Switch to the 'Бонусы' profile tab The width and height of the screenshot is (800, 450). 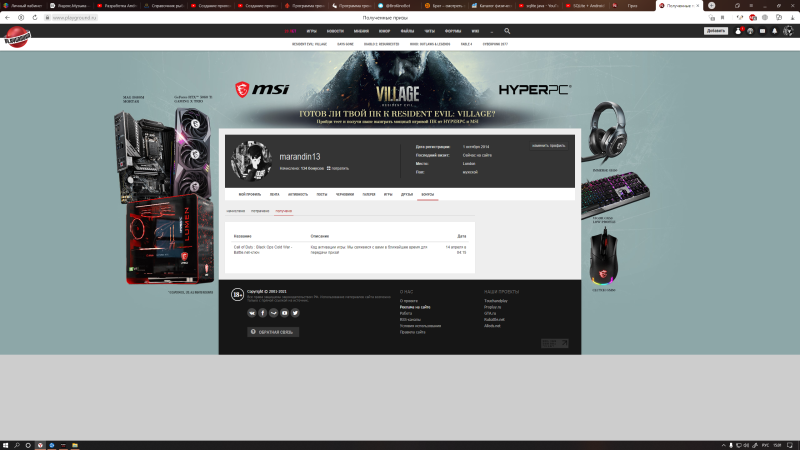pos(428,194)
